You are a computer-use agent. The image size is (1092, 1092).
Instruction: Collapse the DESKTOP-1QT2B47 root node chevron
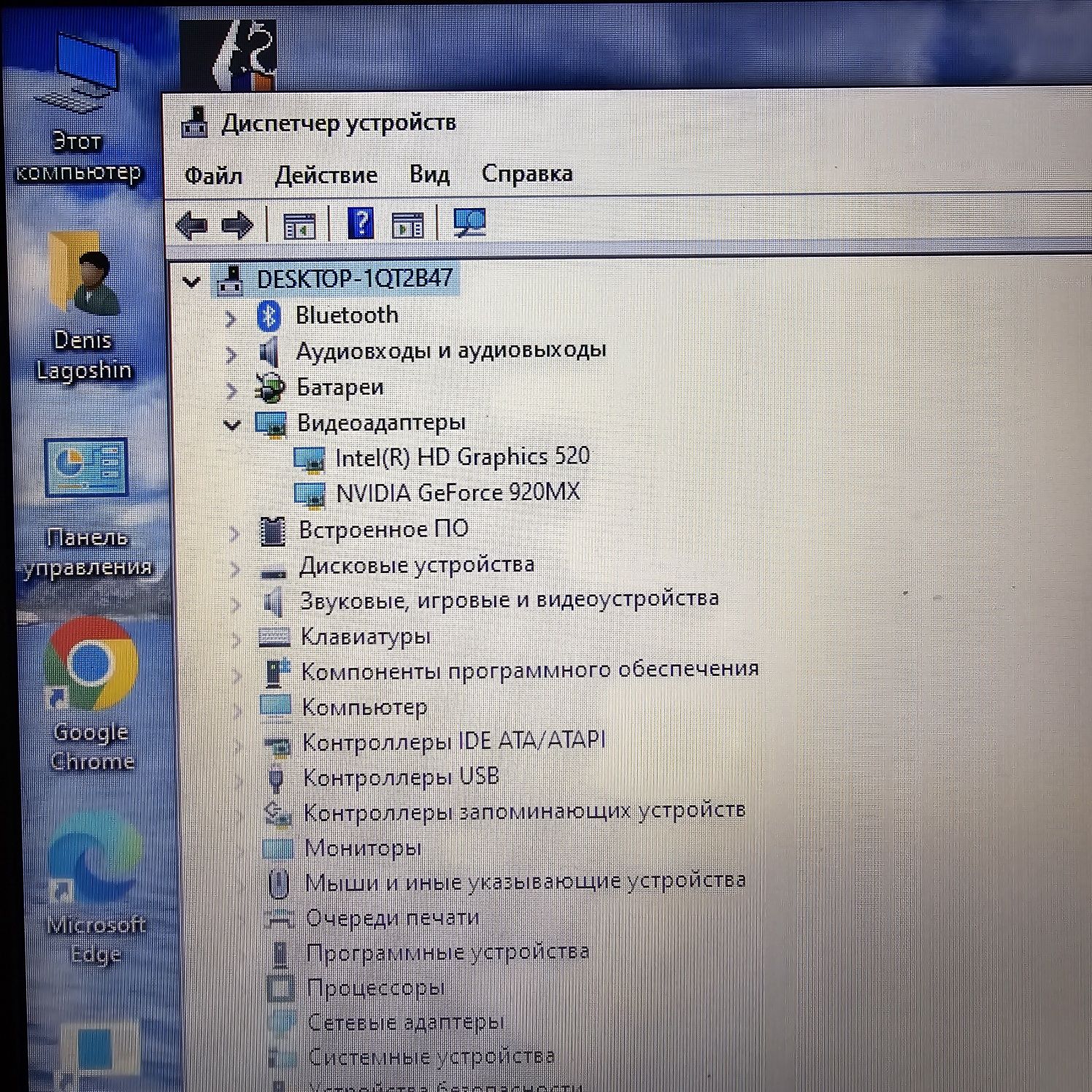click(x=192, y=281)
